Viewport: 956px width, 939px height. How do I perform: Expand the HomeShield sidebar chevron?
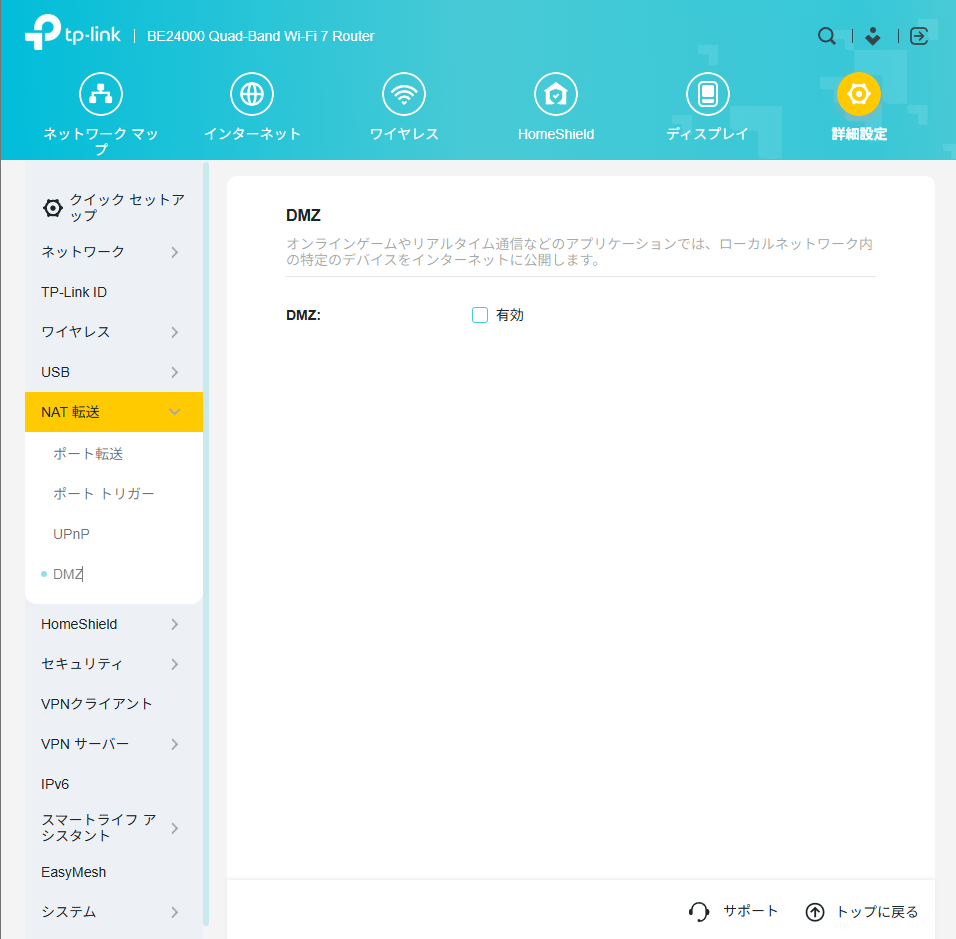click(x=175, y=624)
